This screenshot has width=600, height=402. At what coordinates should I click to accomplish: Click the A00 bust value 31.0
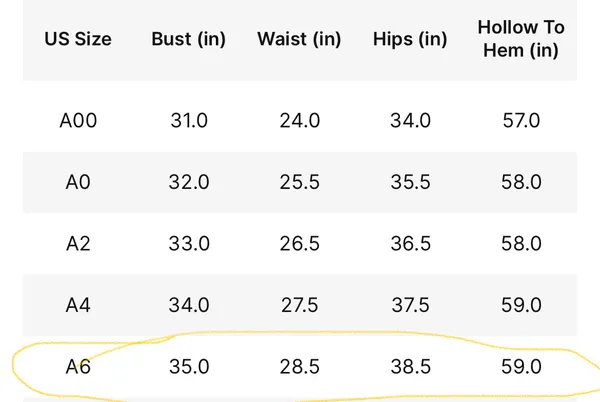click(x=189, y=120)
